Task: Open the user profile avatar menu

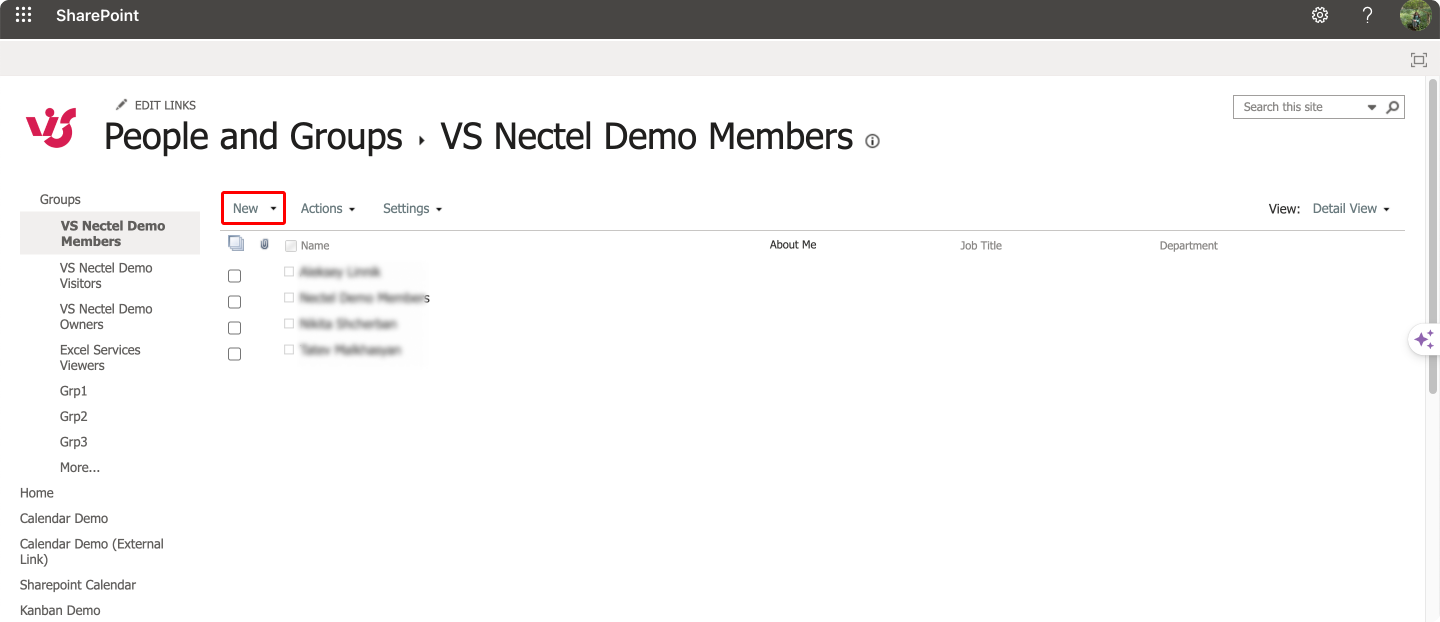Action: point(1416,15)
